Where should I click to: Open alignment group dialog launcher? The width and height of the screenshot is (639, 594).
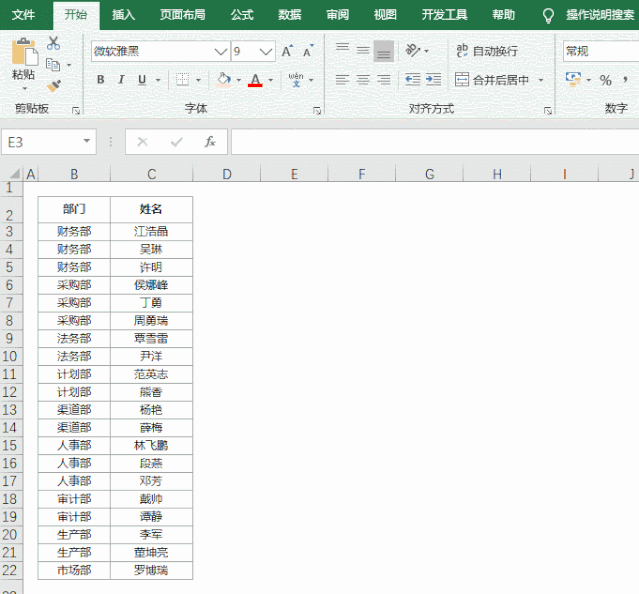pyautogui.click(x=548, y=111)
